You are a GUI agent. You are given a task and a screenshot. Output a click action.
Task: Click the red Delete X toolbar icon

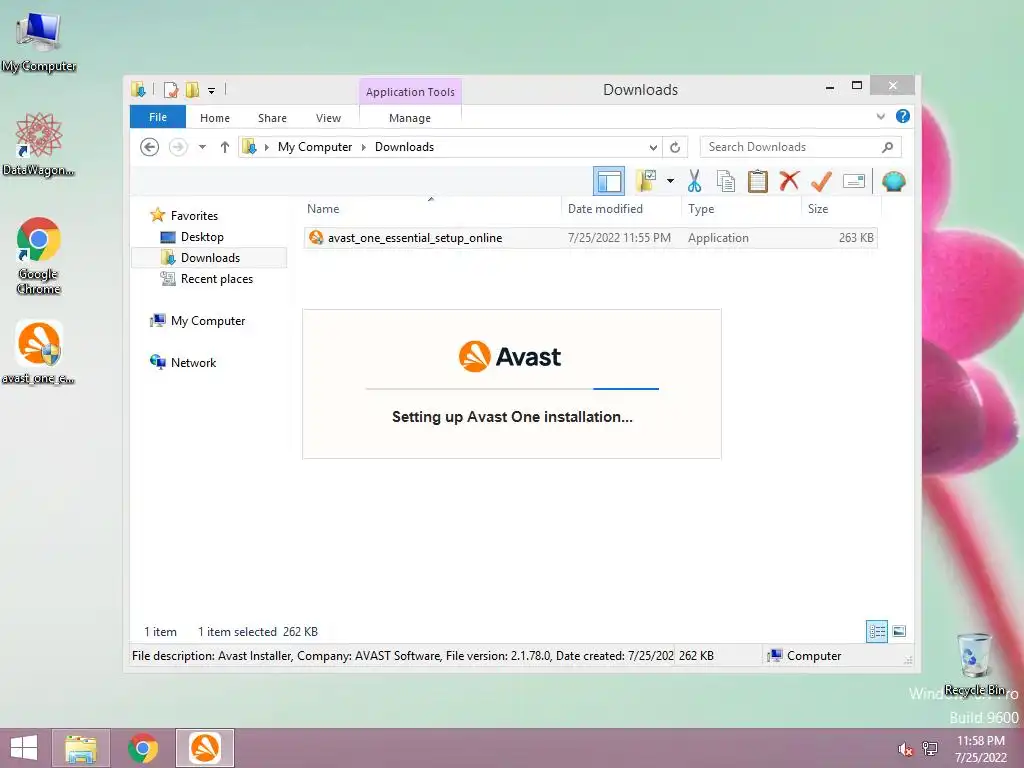point(789,180)
